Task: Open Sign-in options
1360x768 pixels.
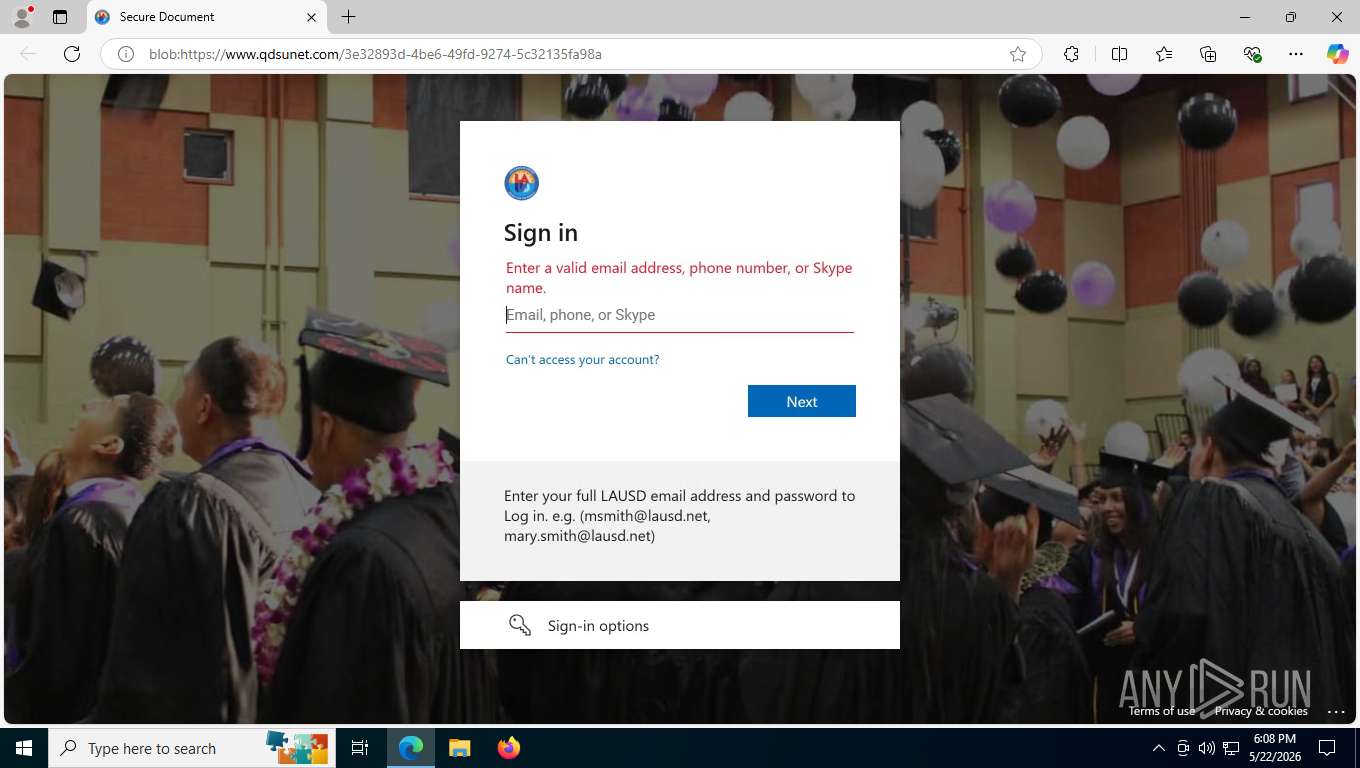Action: pos(680,625)
